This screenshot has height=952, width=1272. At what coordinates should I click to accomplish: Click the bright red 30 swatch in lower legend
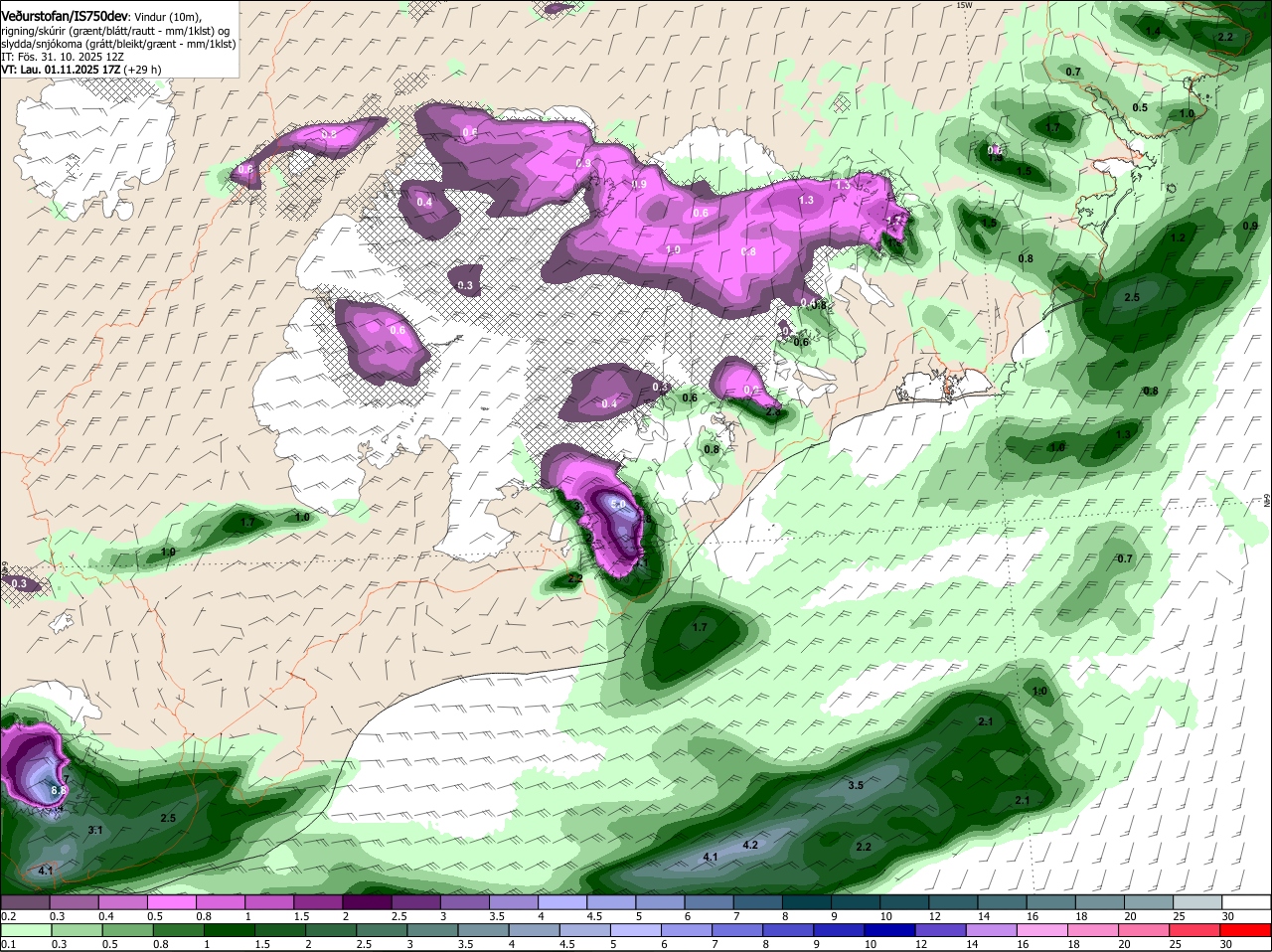[x=1246, y=930]
